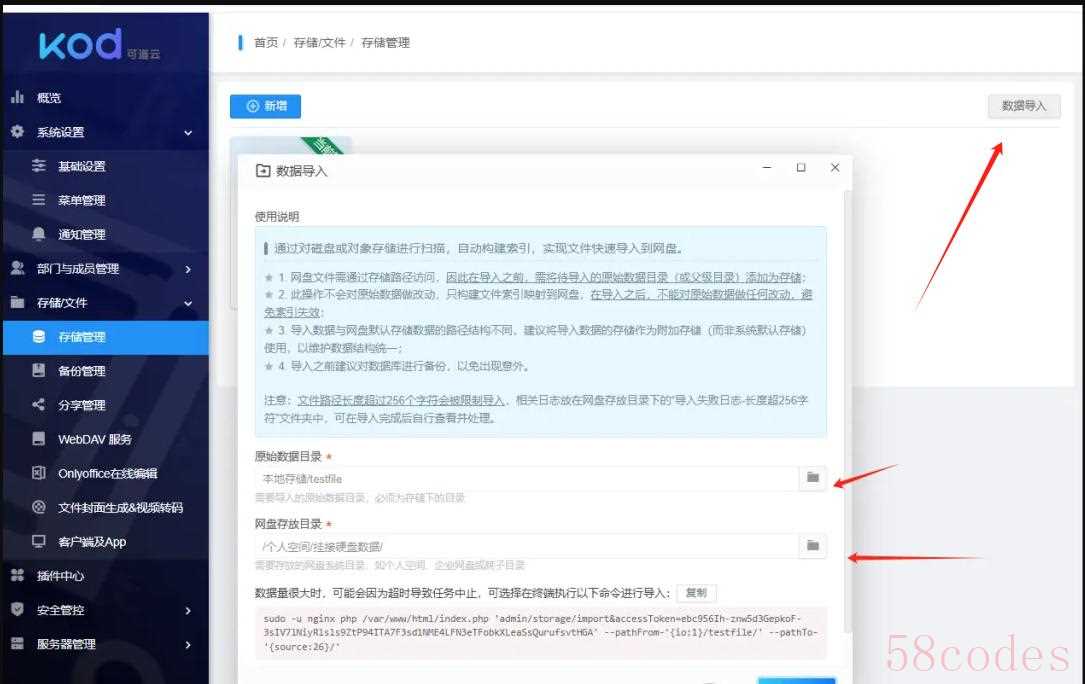Viewport: 1085px width, 684px height.
Task: Click the 网盘存放目录 input field
Action: pos(527,546)
